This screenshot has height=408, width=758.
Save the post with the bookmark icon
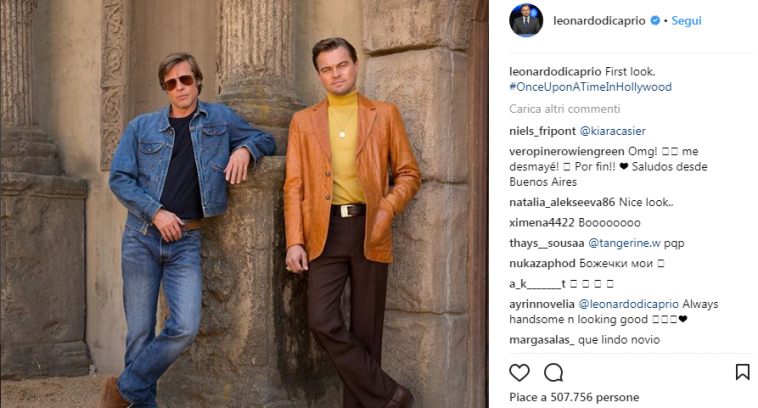point(743,372)
